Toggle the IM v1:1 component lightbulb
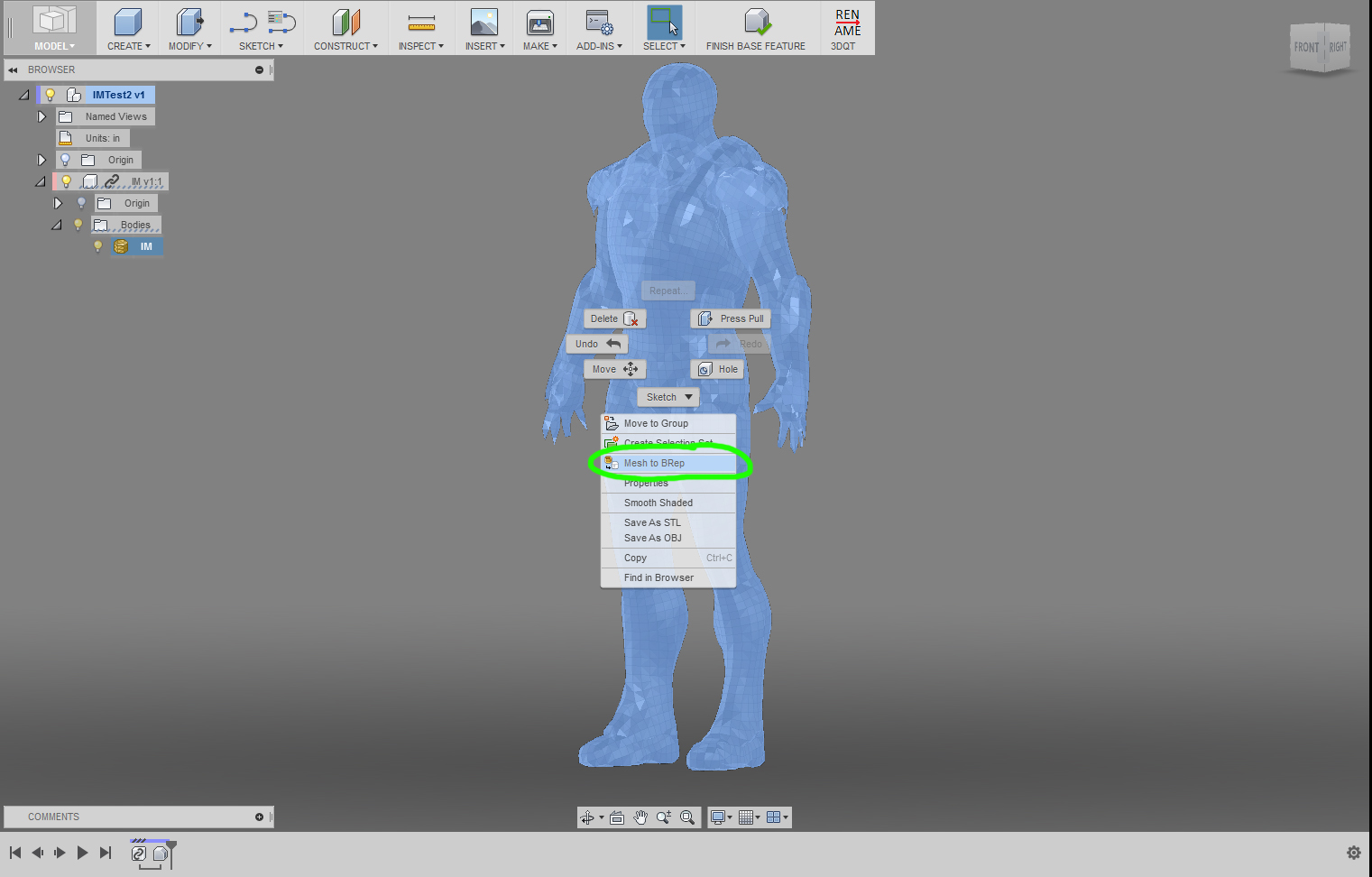This screenshot has width=1372, height=877. click(x=66, y=180)
